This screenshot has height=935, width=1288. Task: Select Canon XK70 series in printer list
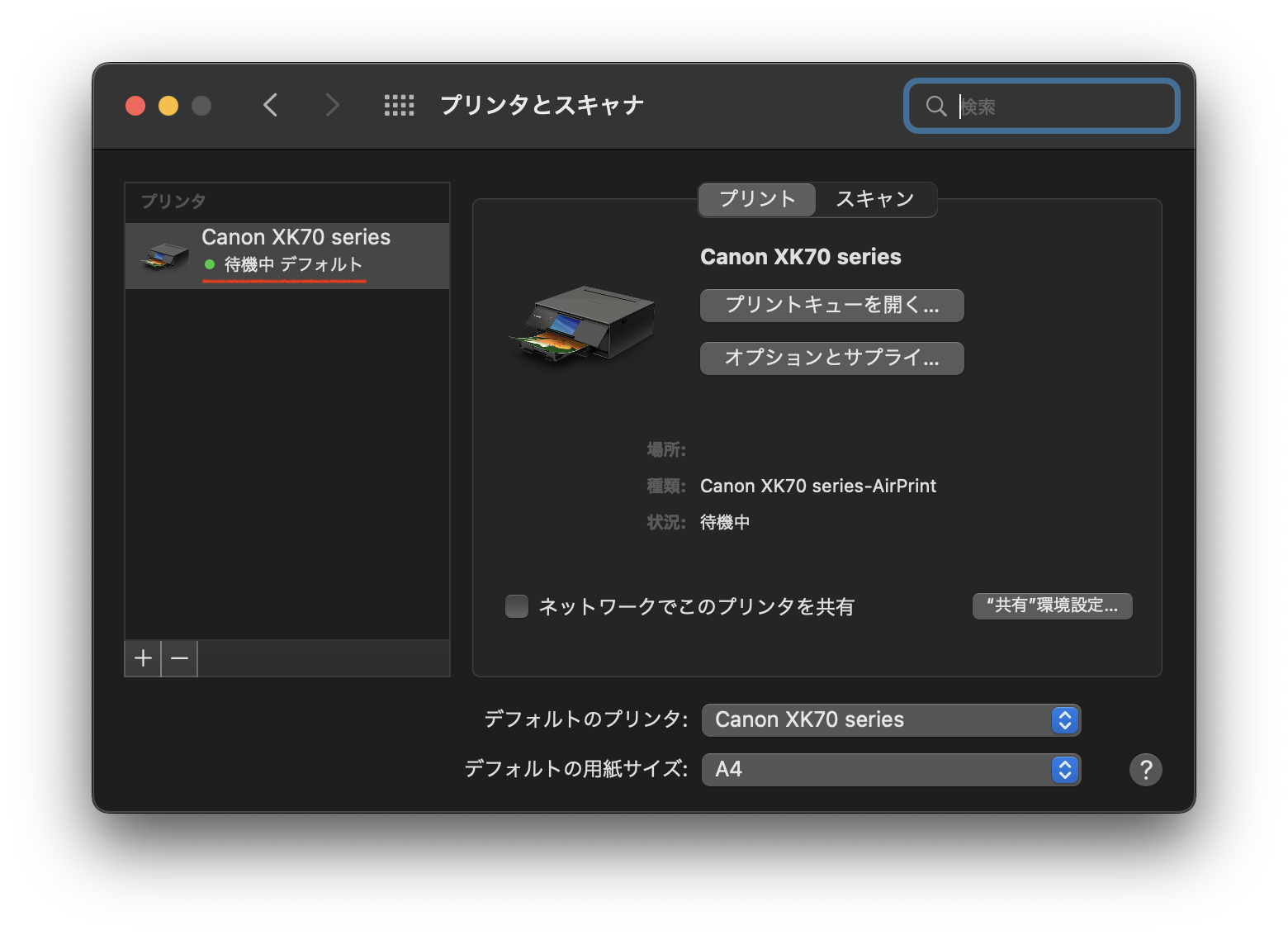(287, 256)
